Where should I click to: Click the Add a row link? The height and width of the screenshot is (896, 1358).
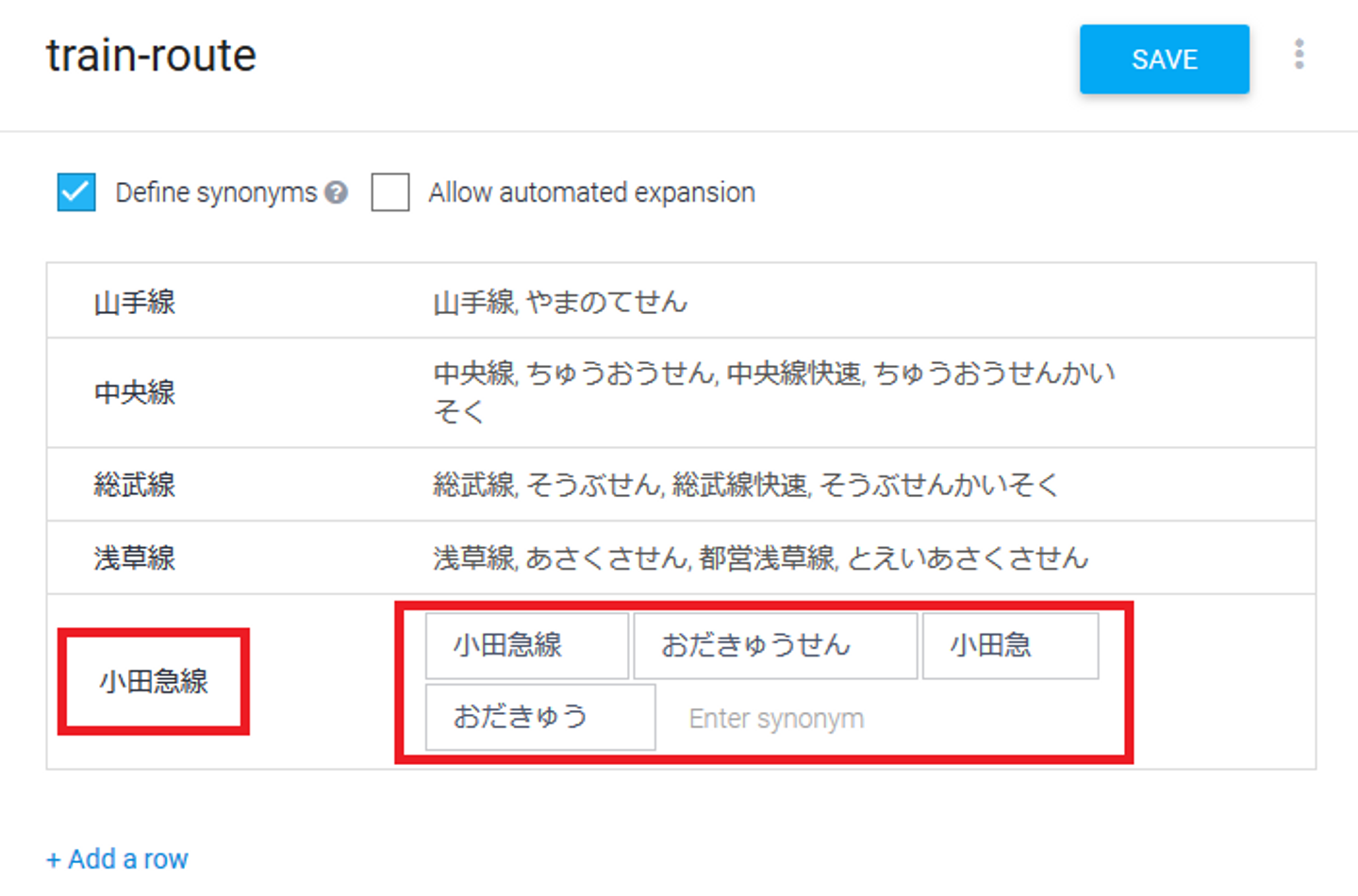pyautogui.click(x=118, y=859)
